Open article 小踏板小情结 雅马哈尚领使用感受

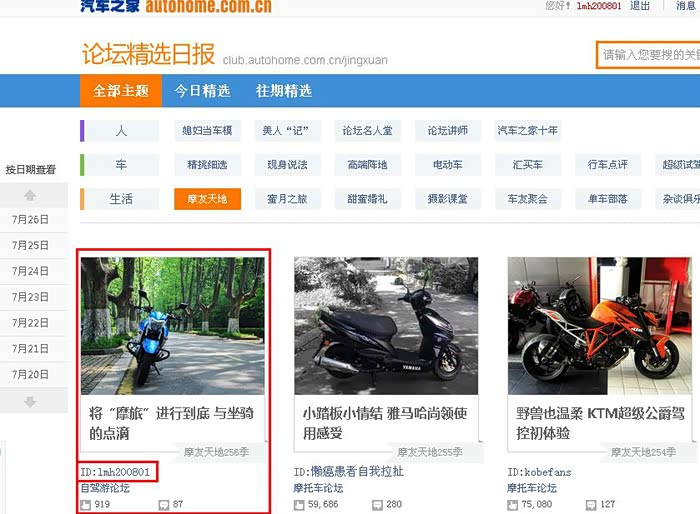(385, 423)
